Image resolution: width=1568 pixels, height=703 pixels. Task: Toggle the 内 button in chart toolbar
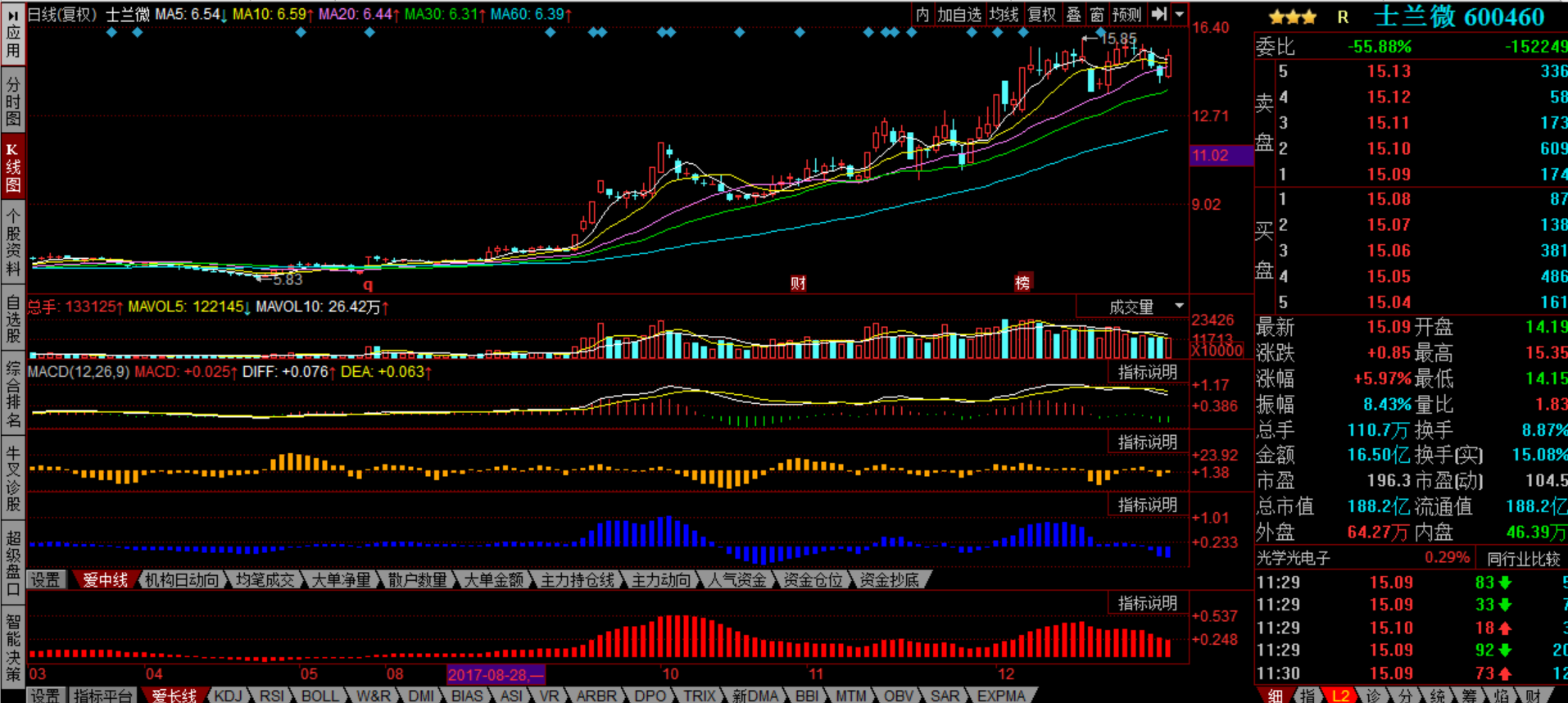(922, 14)
